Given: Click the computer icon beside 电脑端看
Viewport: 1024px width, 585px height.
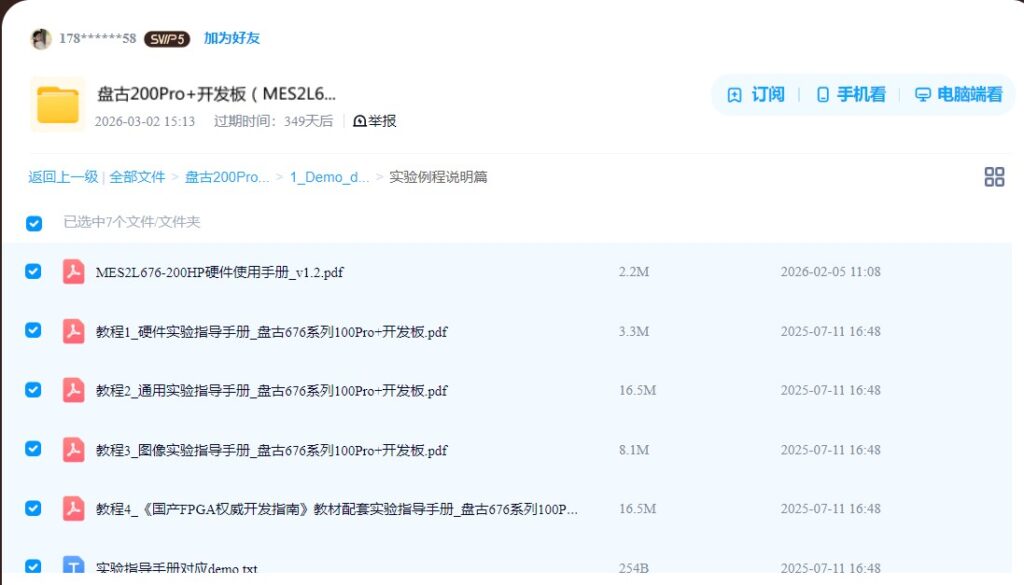Looking at the screenshot, I should pyautogui.click(x=922, y=94).
